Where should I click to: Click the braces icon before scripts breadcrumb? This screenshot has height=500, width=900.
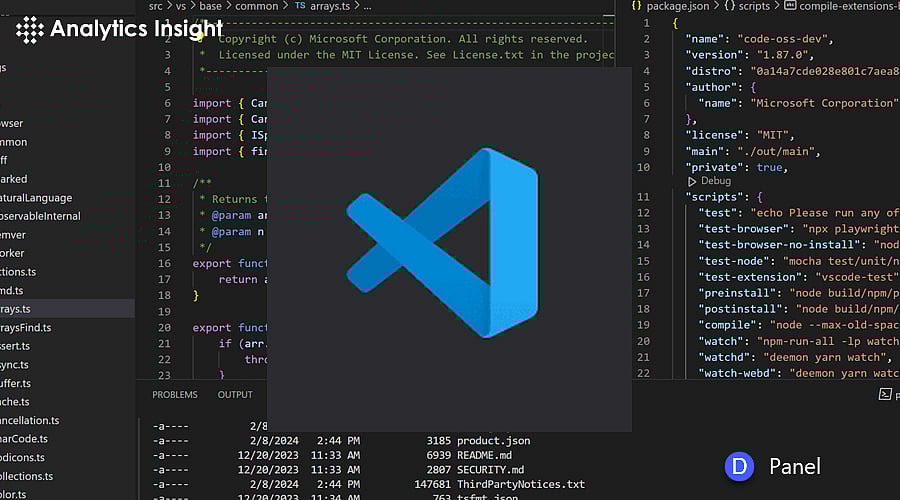click(x=730, y=6)
